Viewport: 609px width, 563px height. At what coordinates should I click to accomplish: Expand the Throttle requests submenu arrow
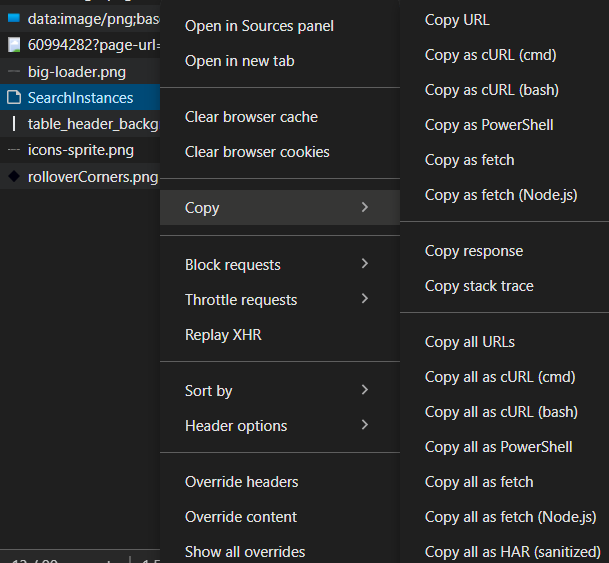[365, 299]
